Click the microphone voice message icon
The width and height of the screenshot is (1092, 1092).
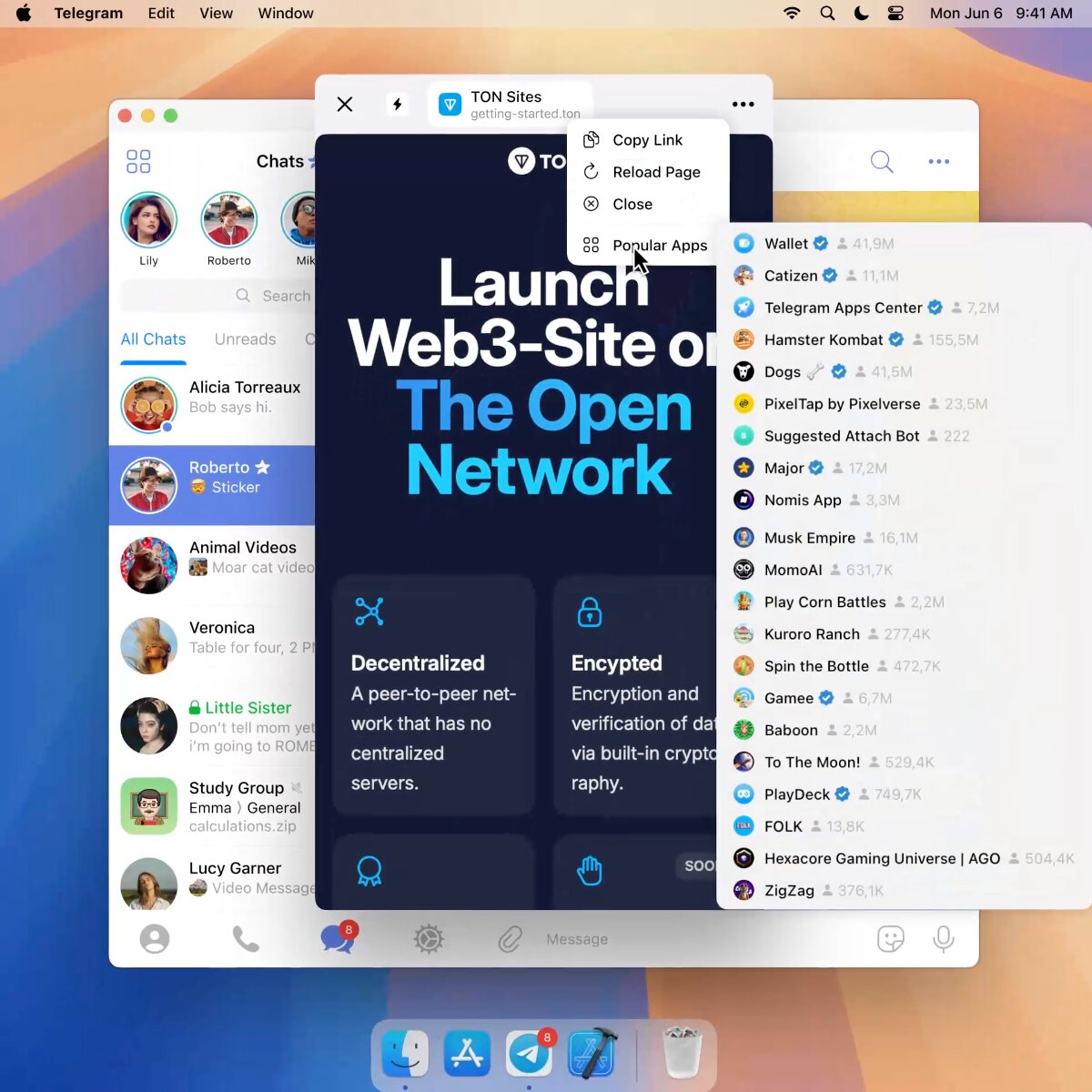click(x=944, y=939)
